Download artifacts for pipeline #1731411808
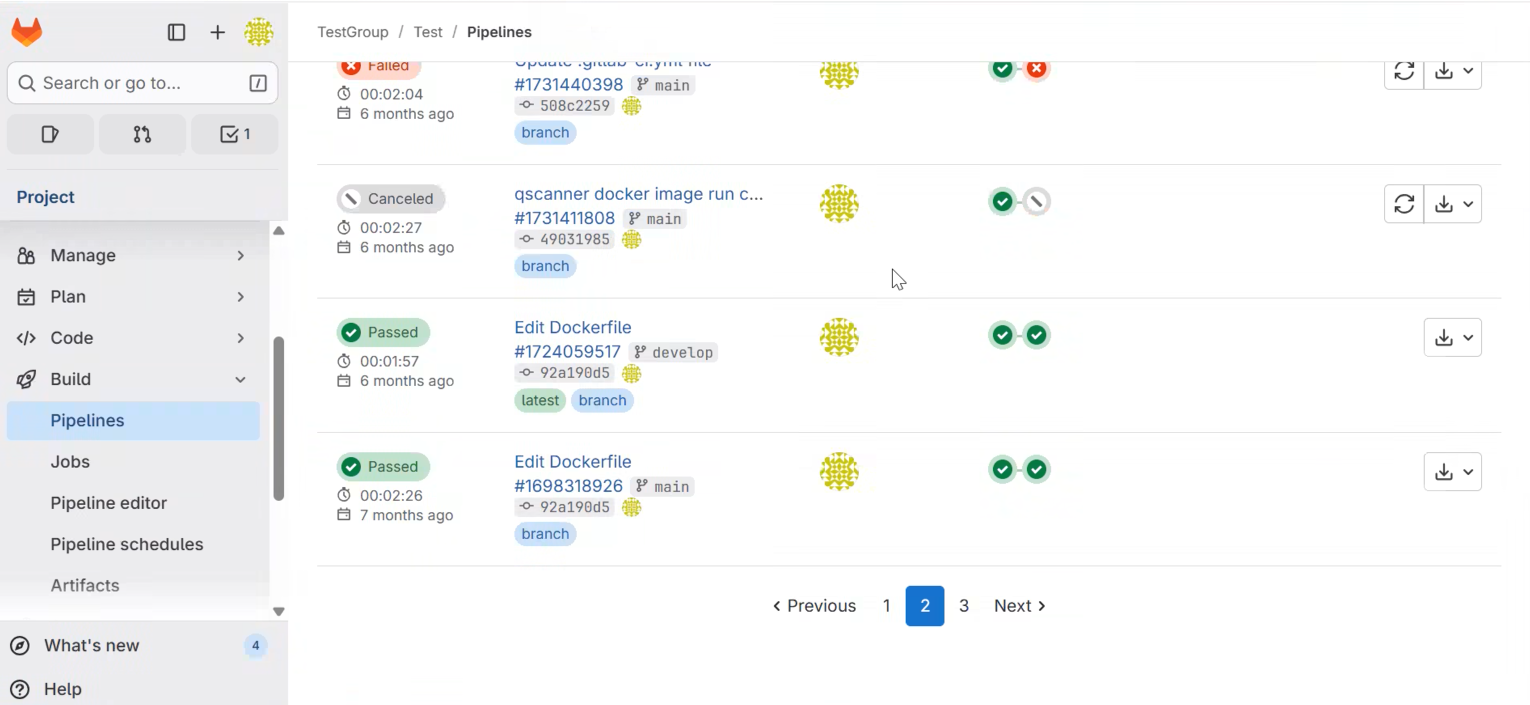The image size is (1530, 705). [1453, 204]
